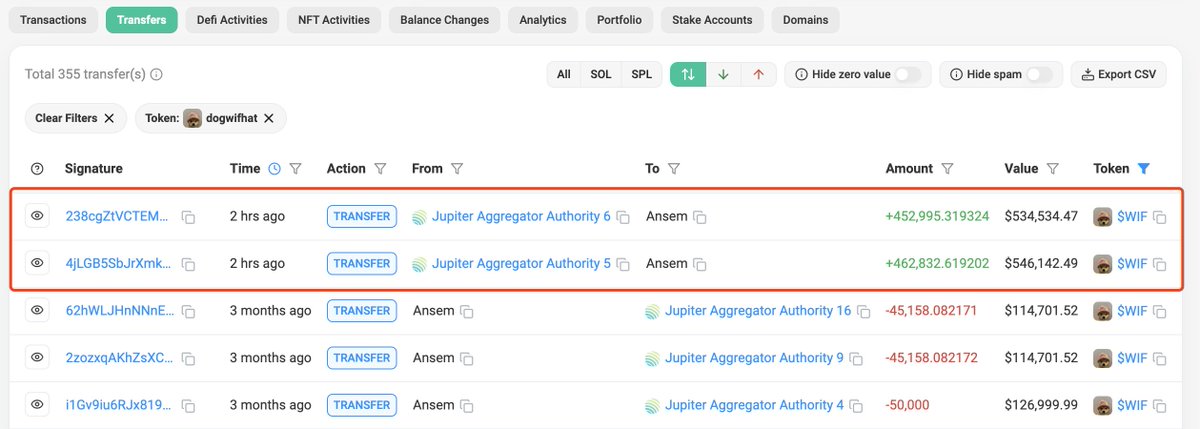Open Stake Accounts tab
The width and height of the screenshot is (1200, 429).
click(x=713, y=20)
